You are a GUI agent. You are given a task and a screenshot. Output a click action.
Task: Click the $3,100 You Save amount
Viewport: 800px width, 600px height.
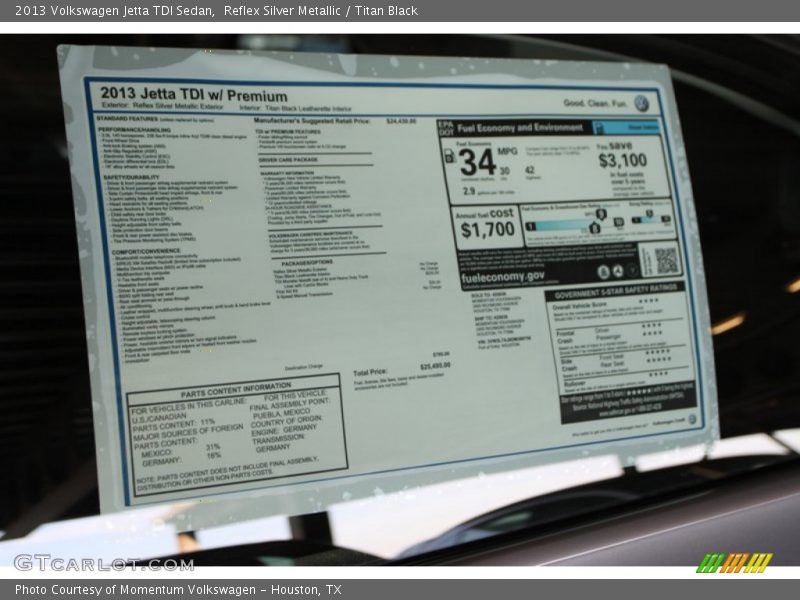[x=622, y=161]
